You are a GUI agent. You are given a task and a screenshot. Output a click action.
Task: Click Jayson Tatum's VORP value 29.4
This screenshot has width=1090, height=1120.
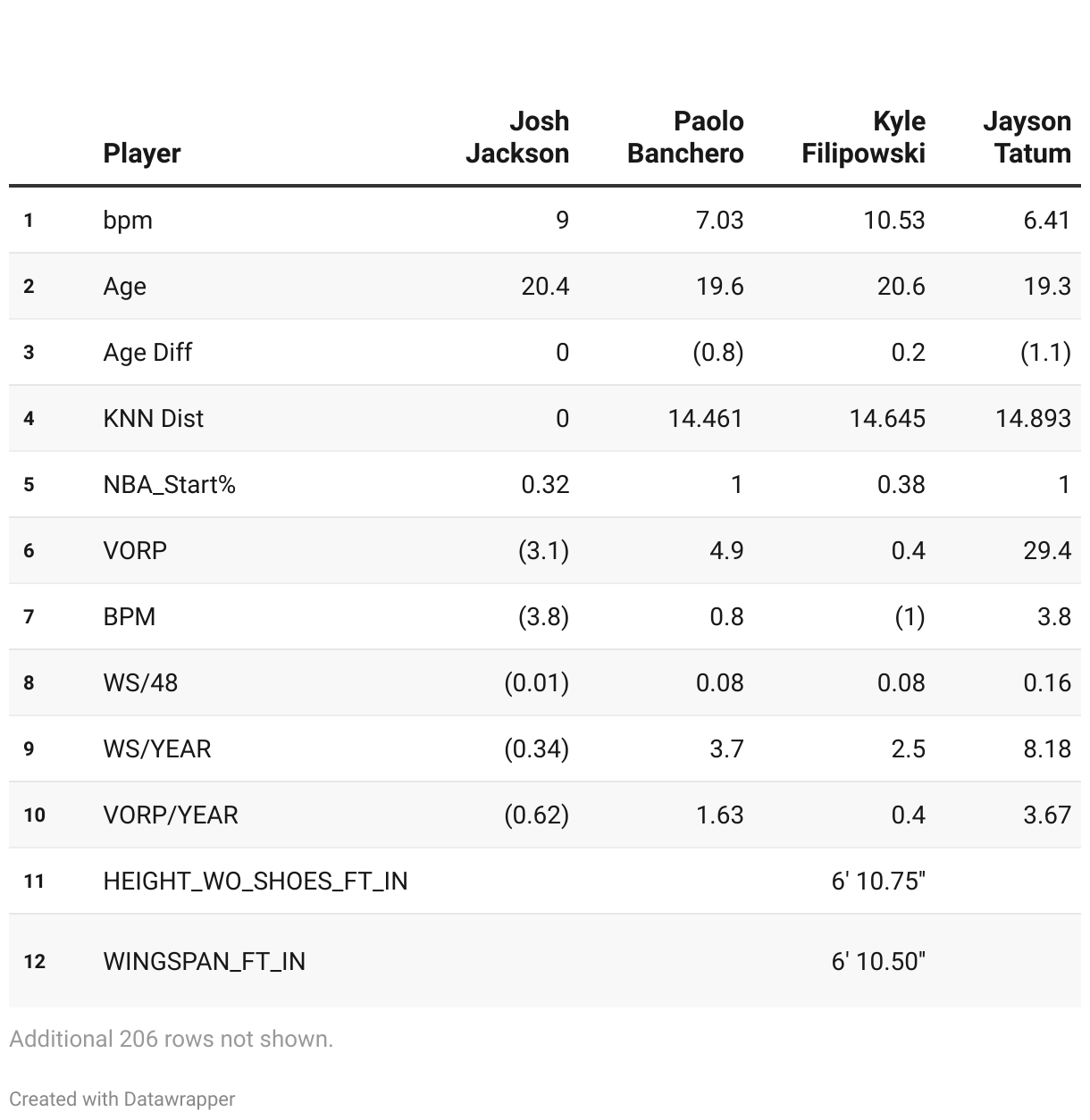pos(1047,551)
